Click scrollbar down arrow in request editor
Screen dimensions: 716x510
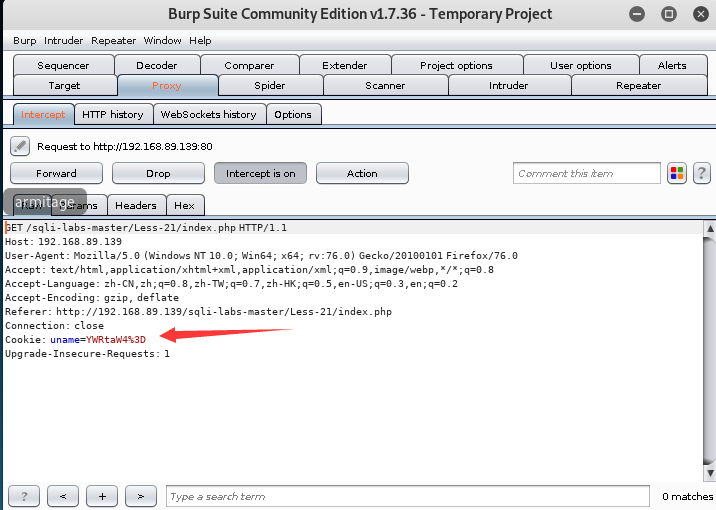[x=710, y=473]
